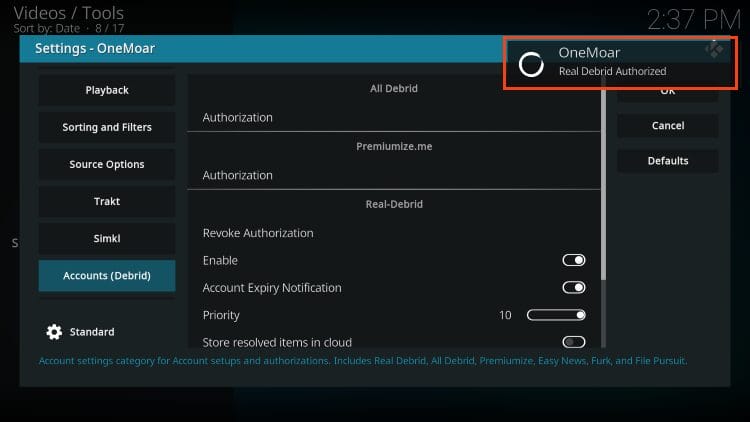Toggle Store resolved items in cloud
This screenshot has width=750, height=422.
point(574,342)
